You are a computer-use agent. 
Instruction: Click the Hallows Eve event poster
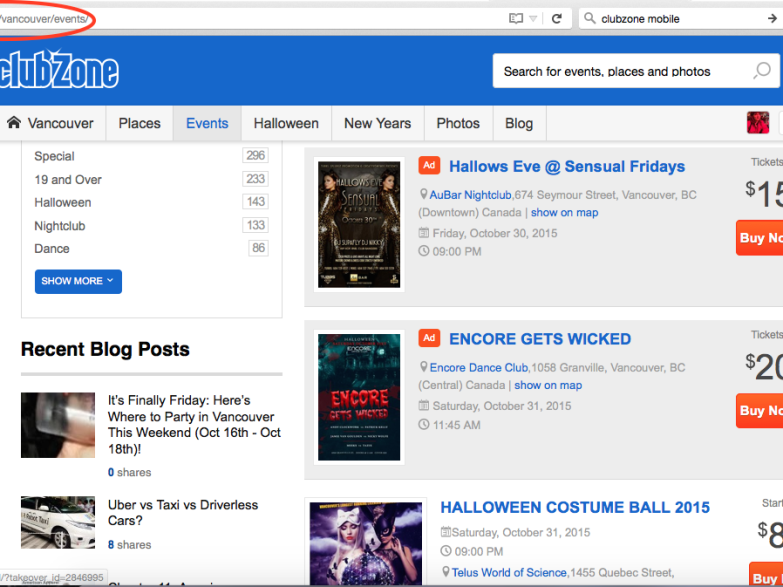359,224
